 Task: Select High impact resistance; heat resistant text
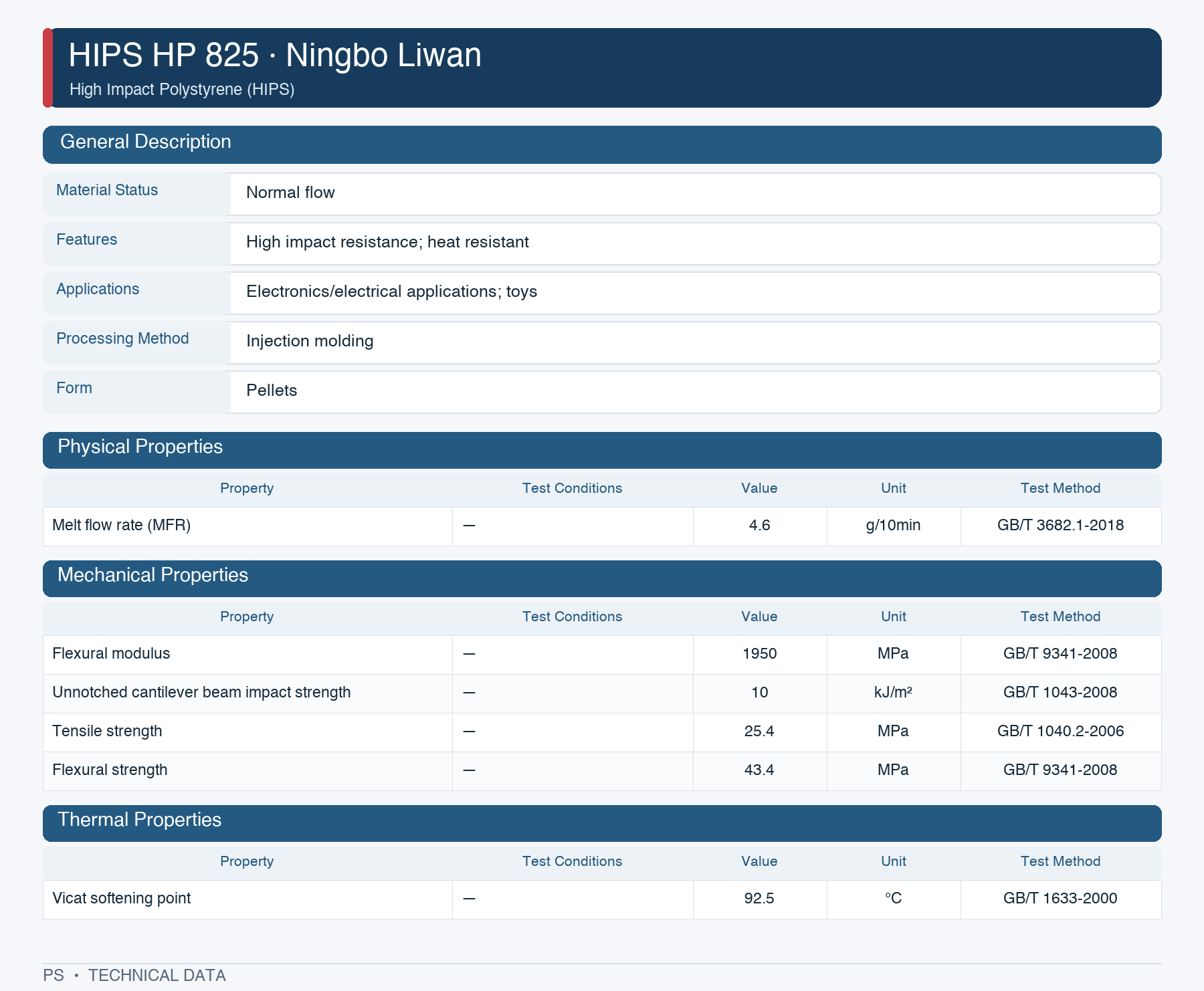pyautogui.click(x=387, y=242)
